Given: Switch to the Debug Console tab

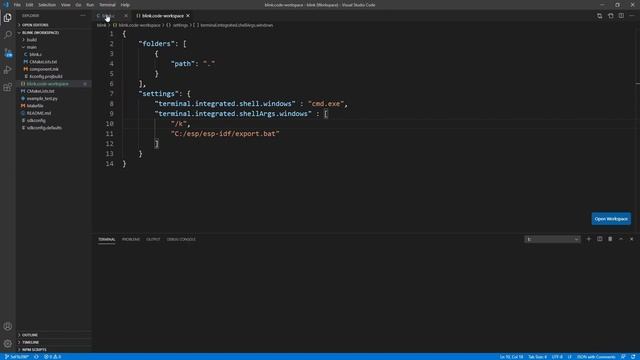Looking at the screenshot, I should (x=181, y=239).
